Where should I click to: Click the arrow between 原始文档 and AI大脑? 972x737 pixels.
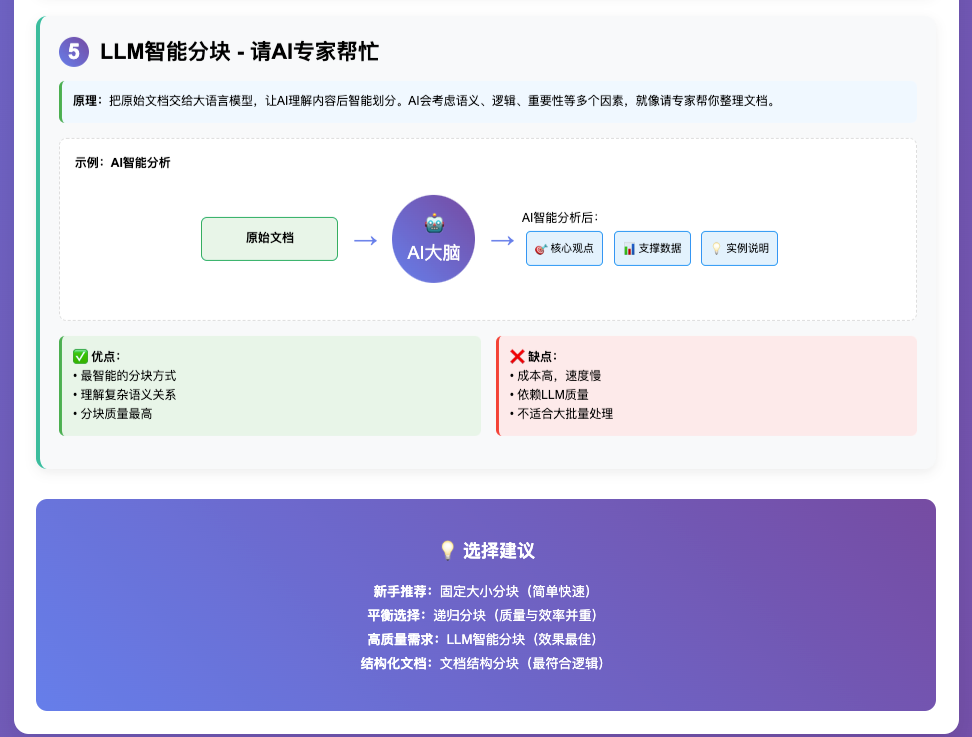coord(364,239)
